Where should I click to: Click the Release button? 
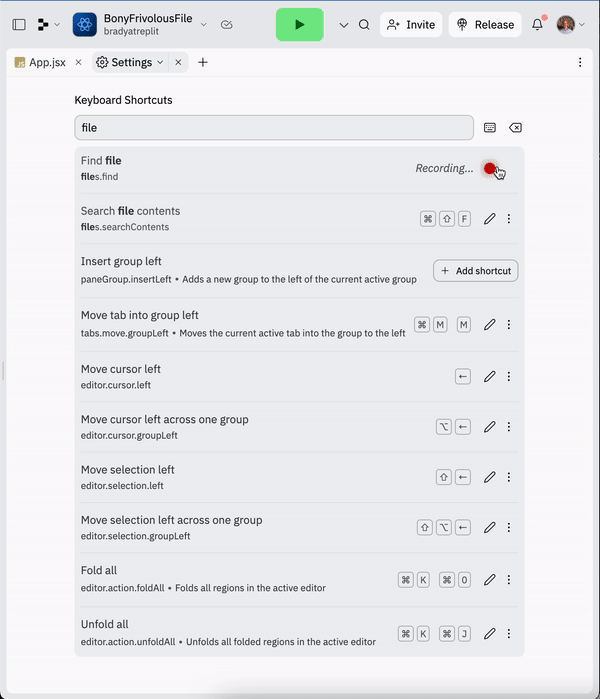tap(485, 25)
